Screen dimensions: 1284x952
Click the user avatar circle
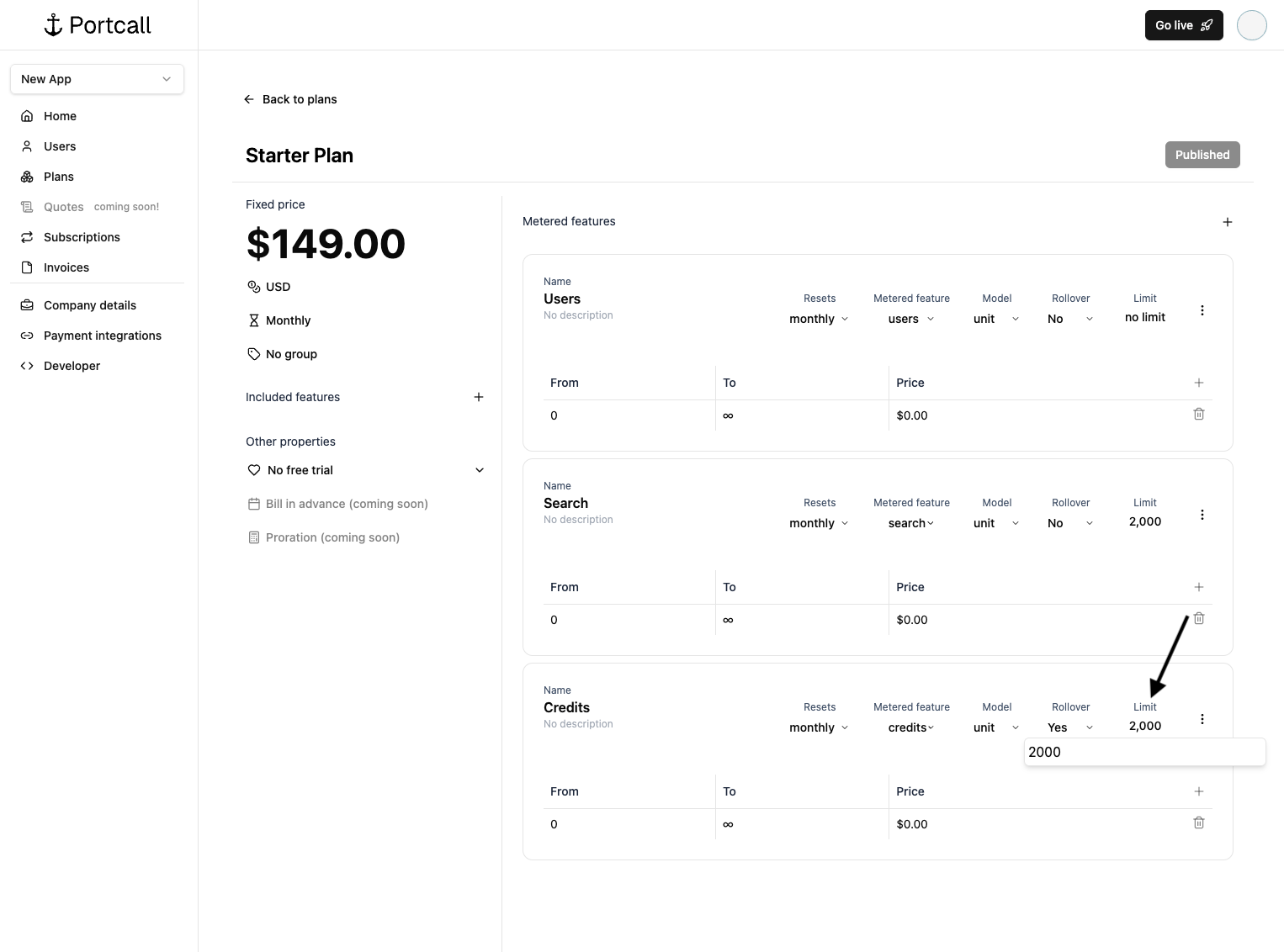pyautogui.click(x=1251, y=25)
